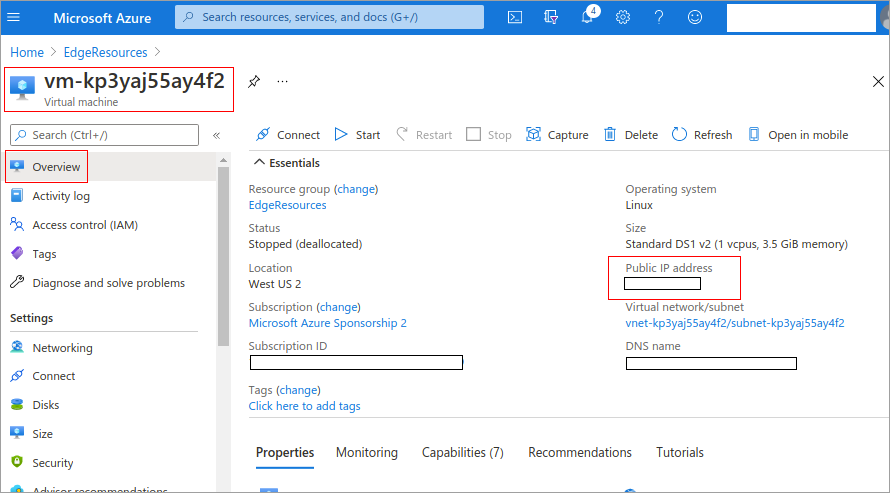Change the resource group link
This screenshot has height=493, width=890.
click(356, 189)
